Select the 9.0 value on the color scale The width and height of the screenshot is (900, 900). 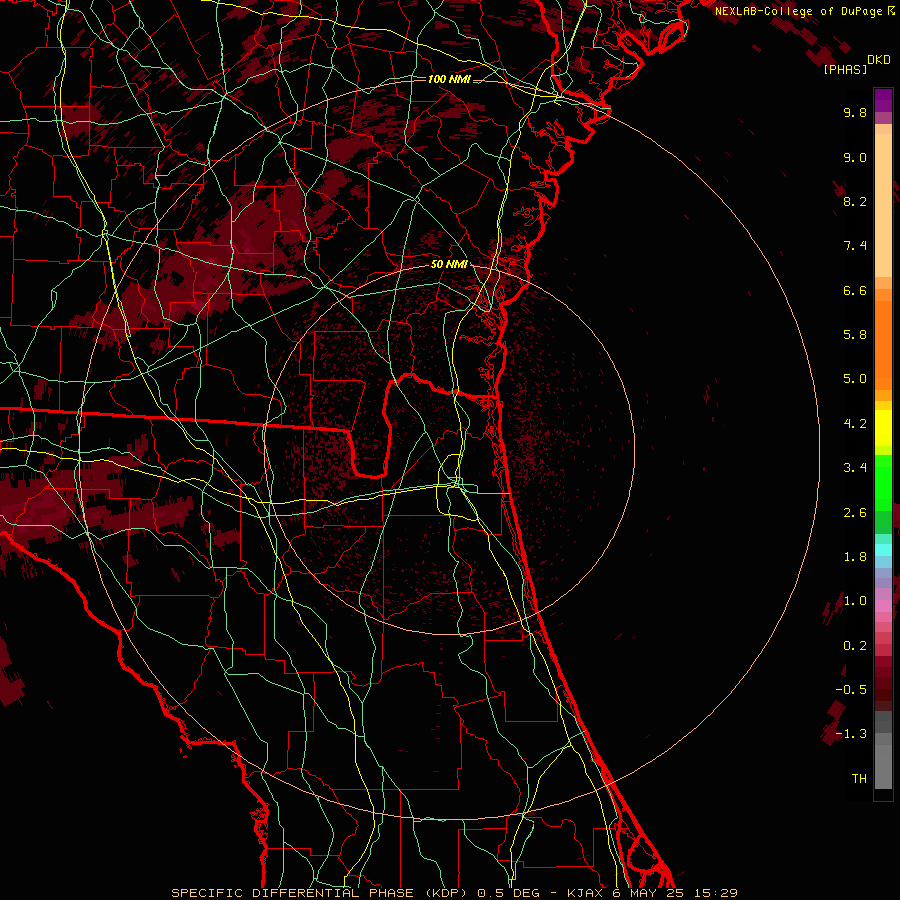coord(855,157)
